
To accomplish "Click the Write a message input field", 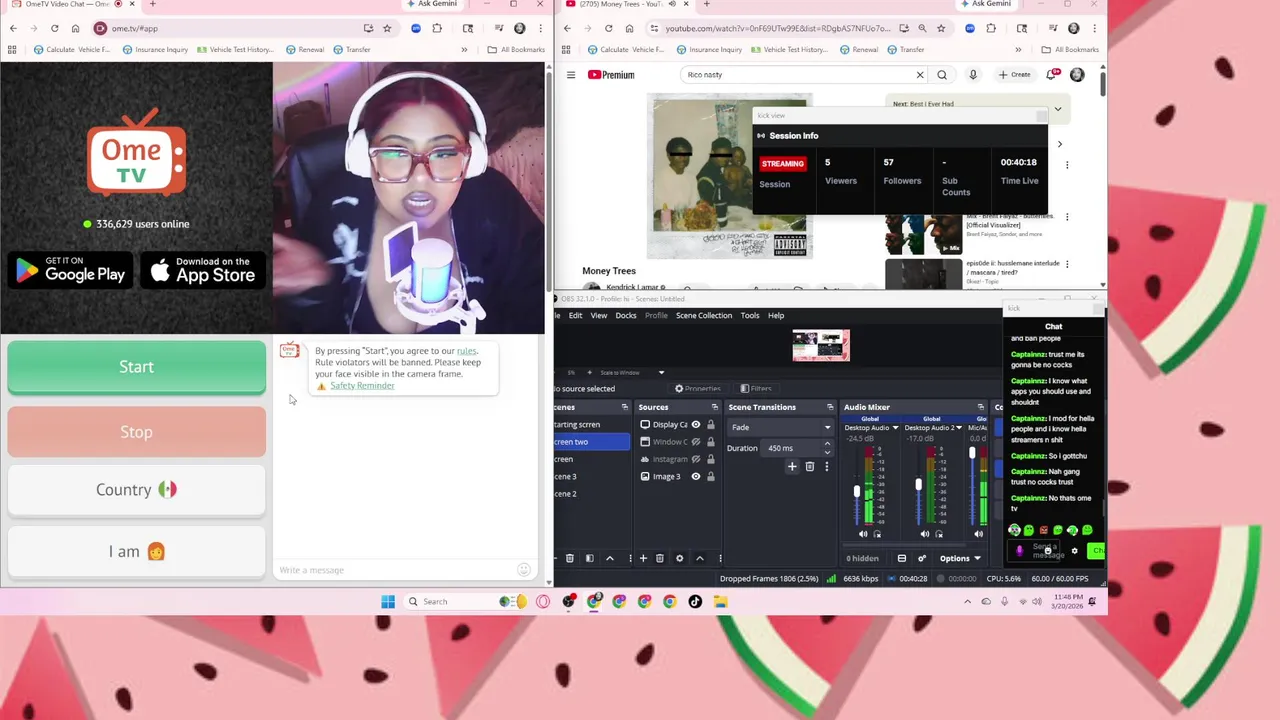I will 395,570.
